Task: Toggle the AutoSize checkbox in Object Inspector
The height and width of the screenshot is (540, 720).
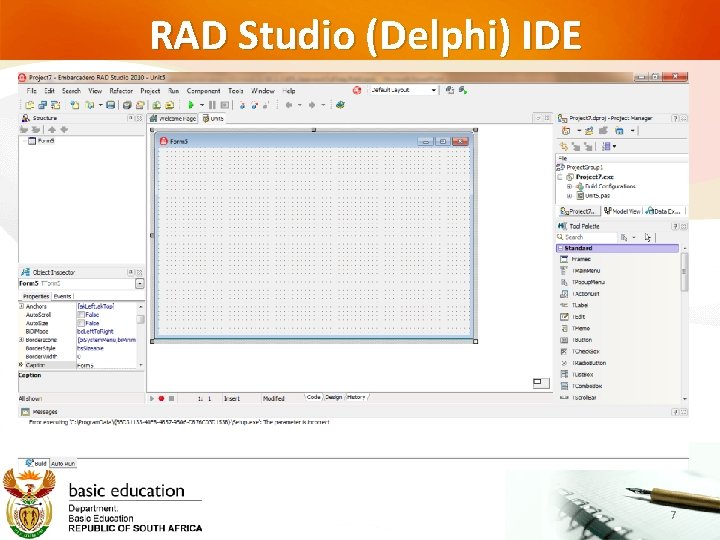Action: coord(81,323)
